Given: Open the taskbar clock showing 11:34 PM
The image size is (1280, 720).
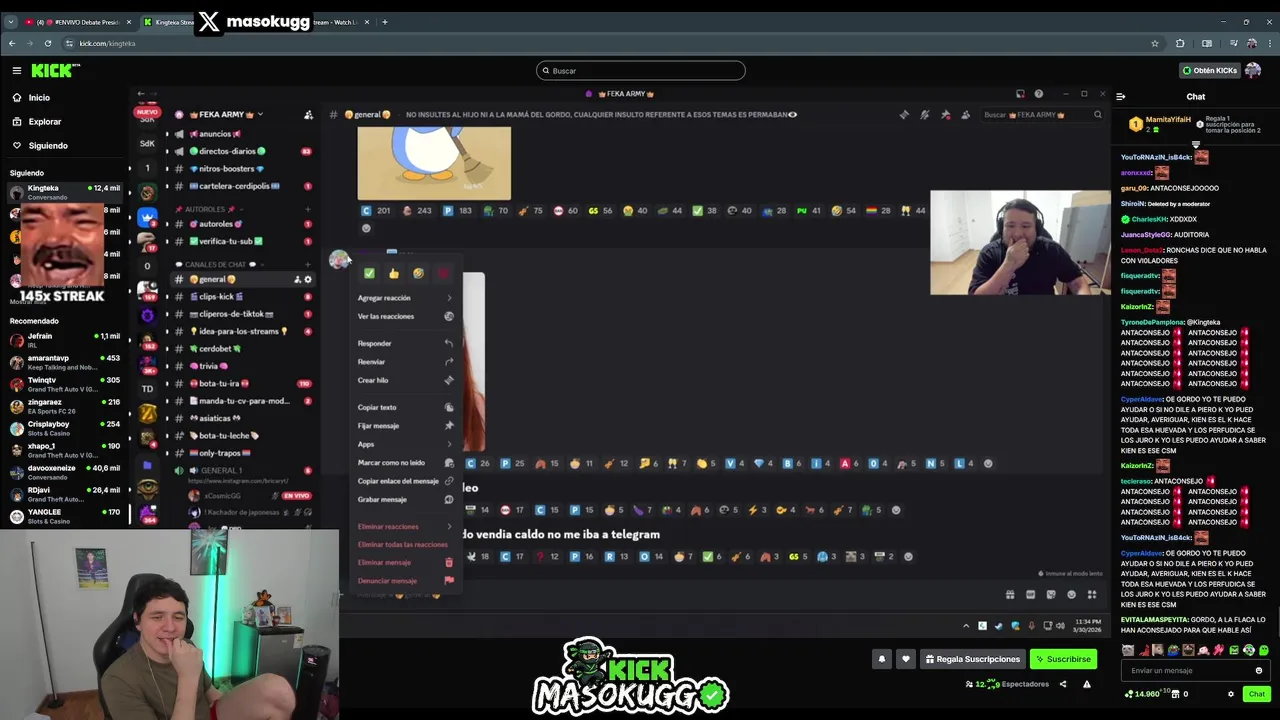Looking at the screenshot, I should click(1087, 626).
